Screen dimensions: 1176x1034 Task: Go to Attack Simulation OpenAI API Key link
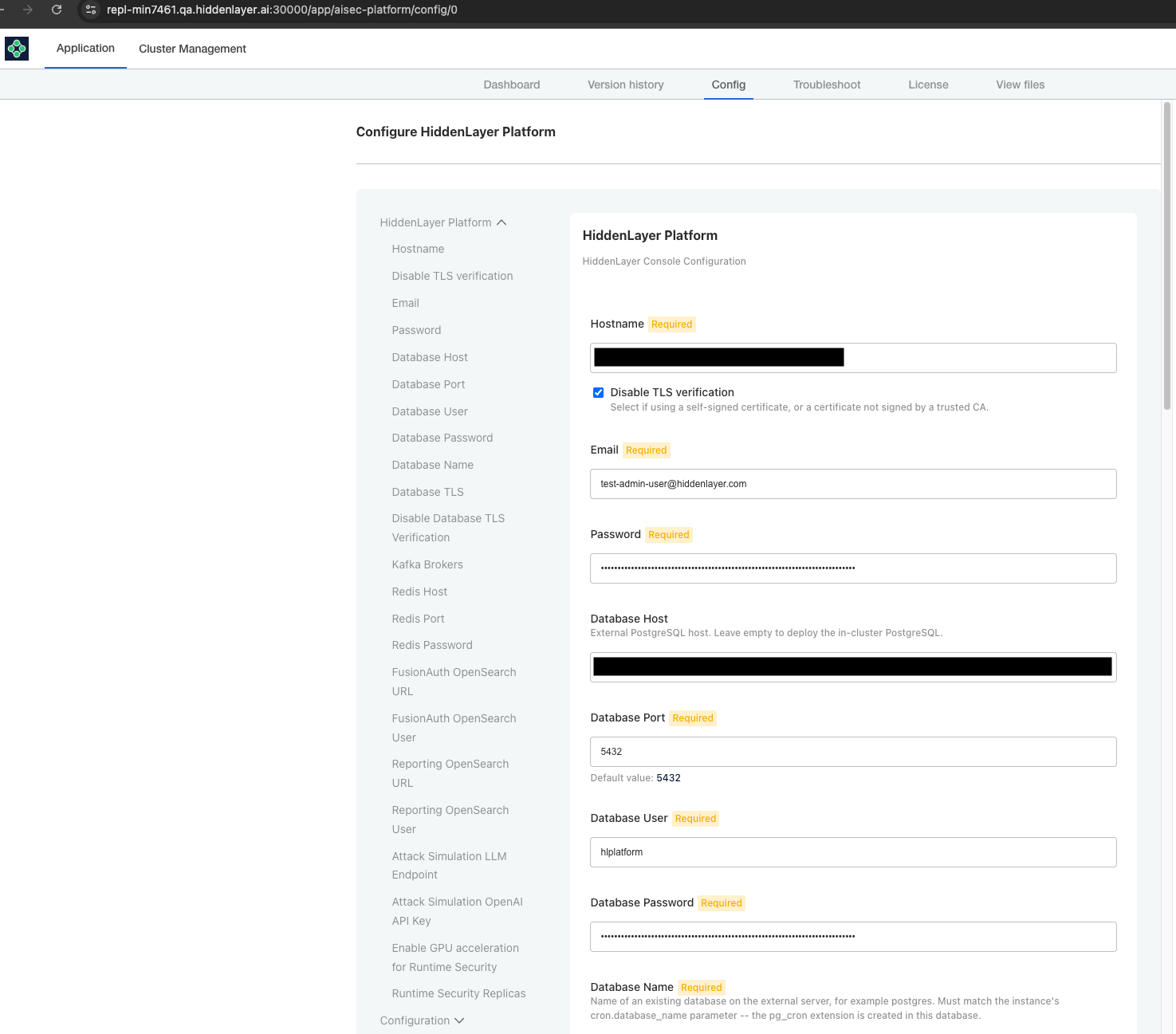point(457,911)
